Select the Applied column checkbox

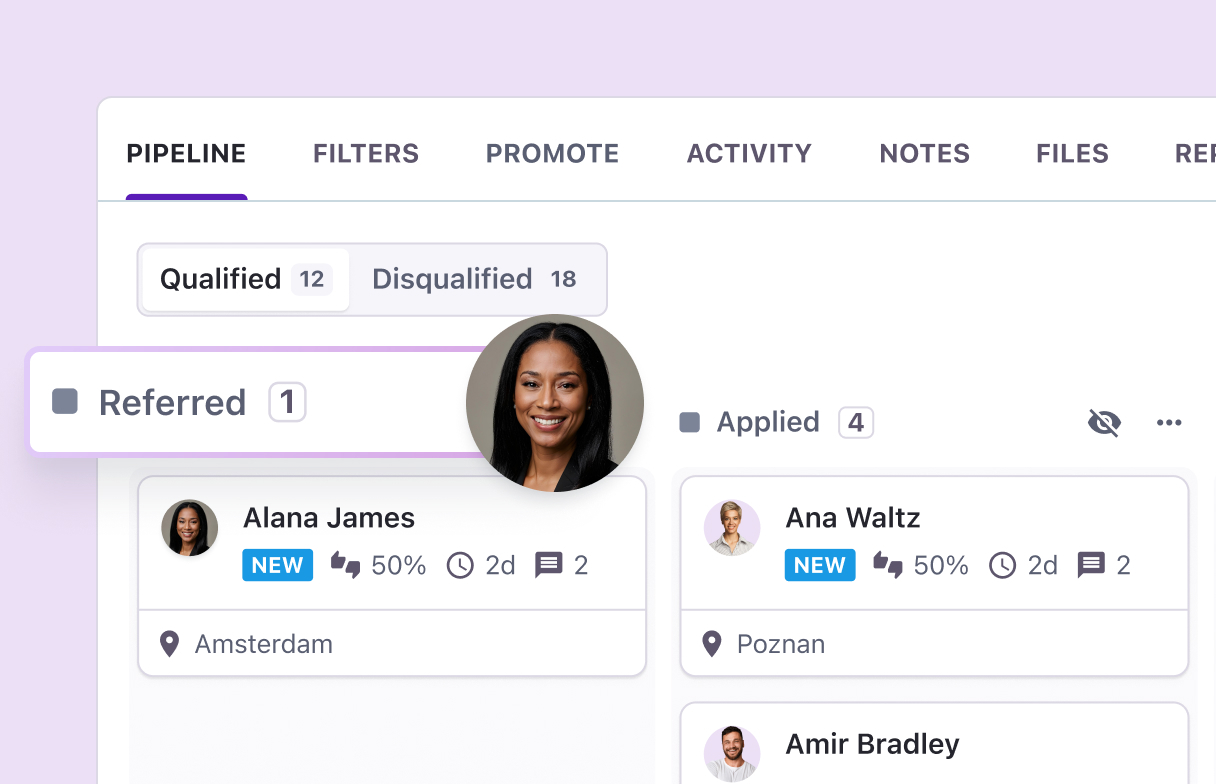coord(689,422)
